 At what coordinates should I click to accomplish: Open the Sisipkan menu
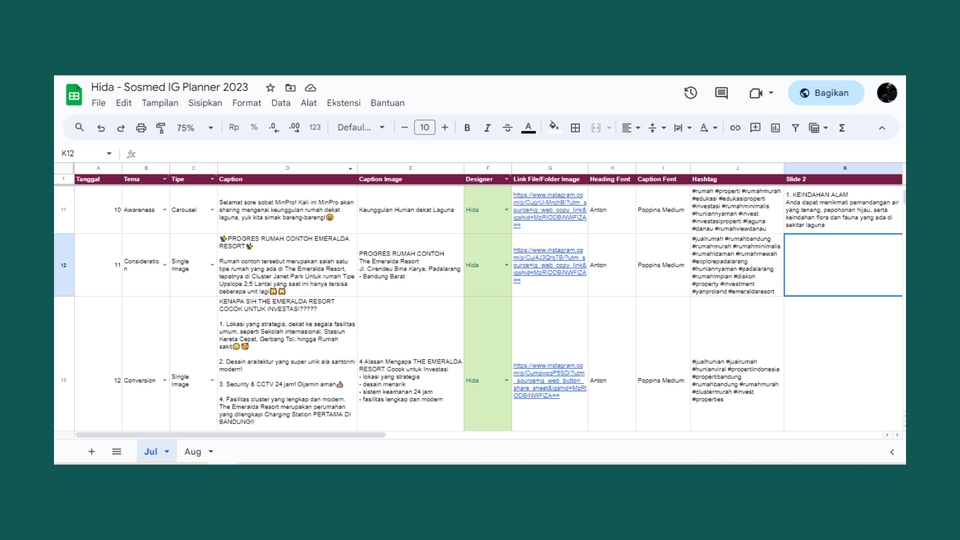205,103
